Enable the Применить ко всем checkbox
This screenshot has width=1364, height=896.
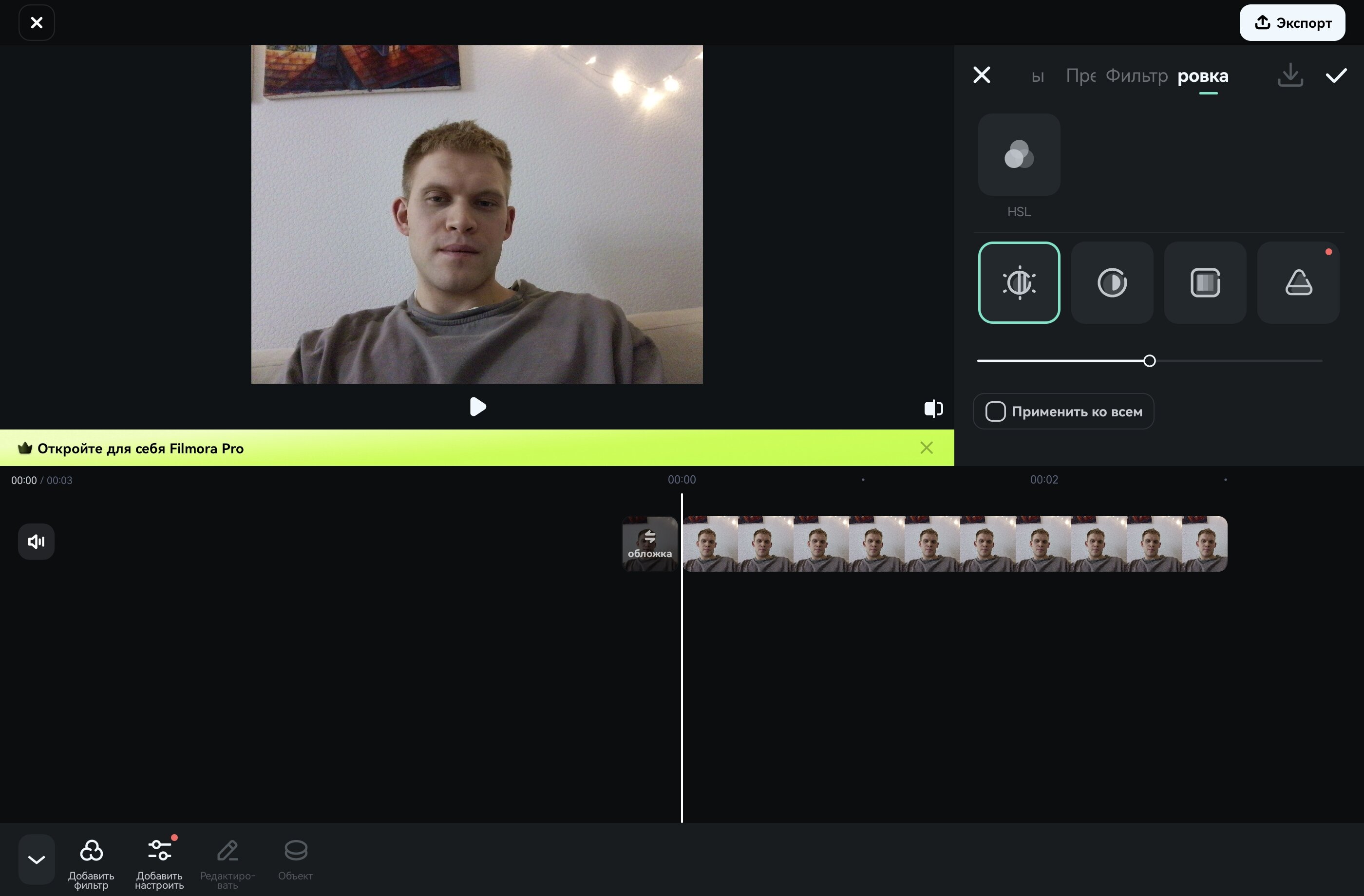(996, 411)
